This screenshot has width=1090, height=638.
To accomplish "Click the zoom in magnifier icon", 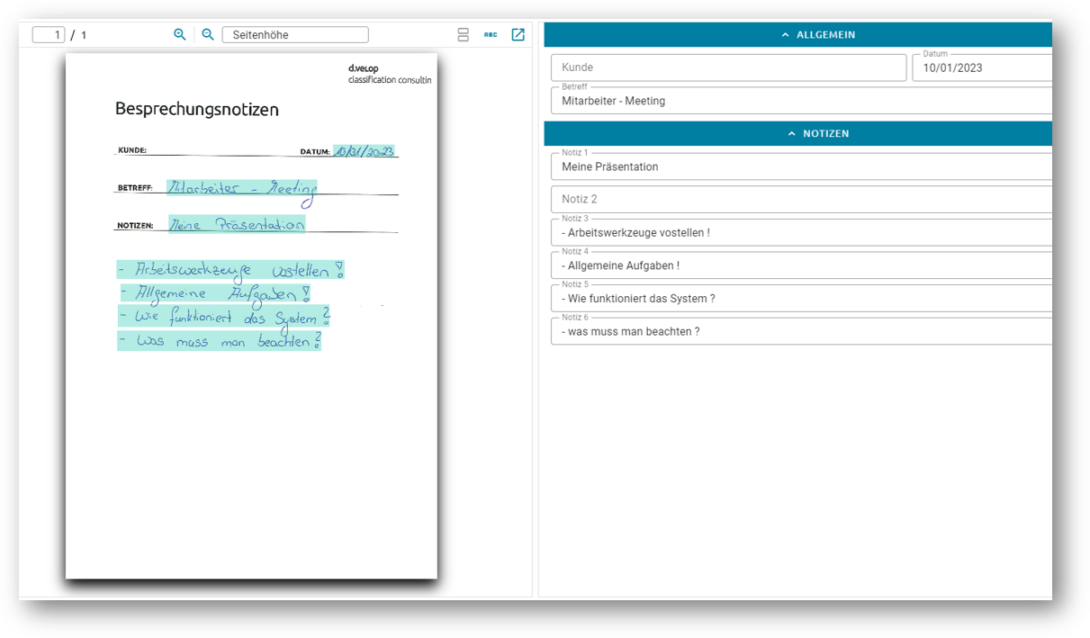I will 179,34.
